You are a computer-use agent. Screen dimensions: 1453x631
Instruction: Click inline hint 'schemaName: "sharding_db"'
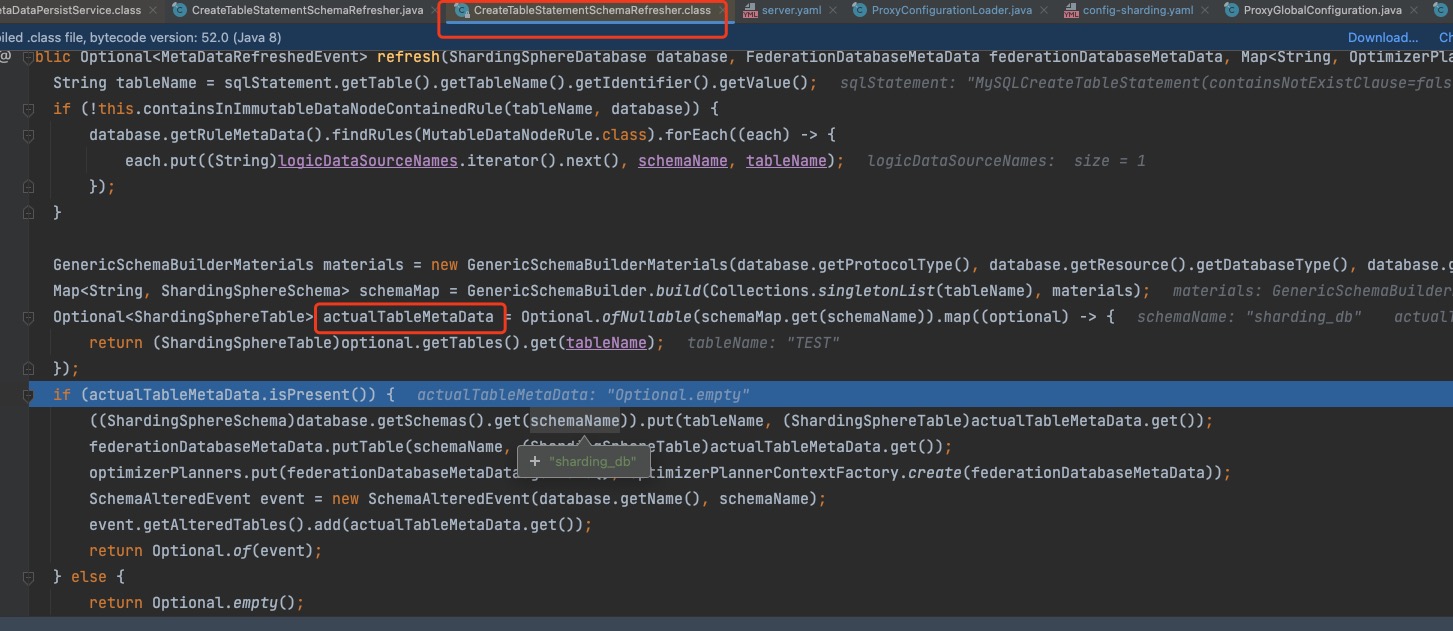[x=1250, y=317]
